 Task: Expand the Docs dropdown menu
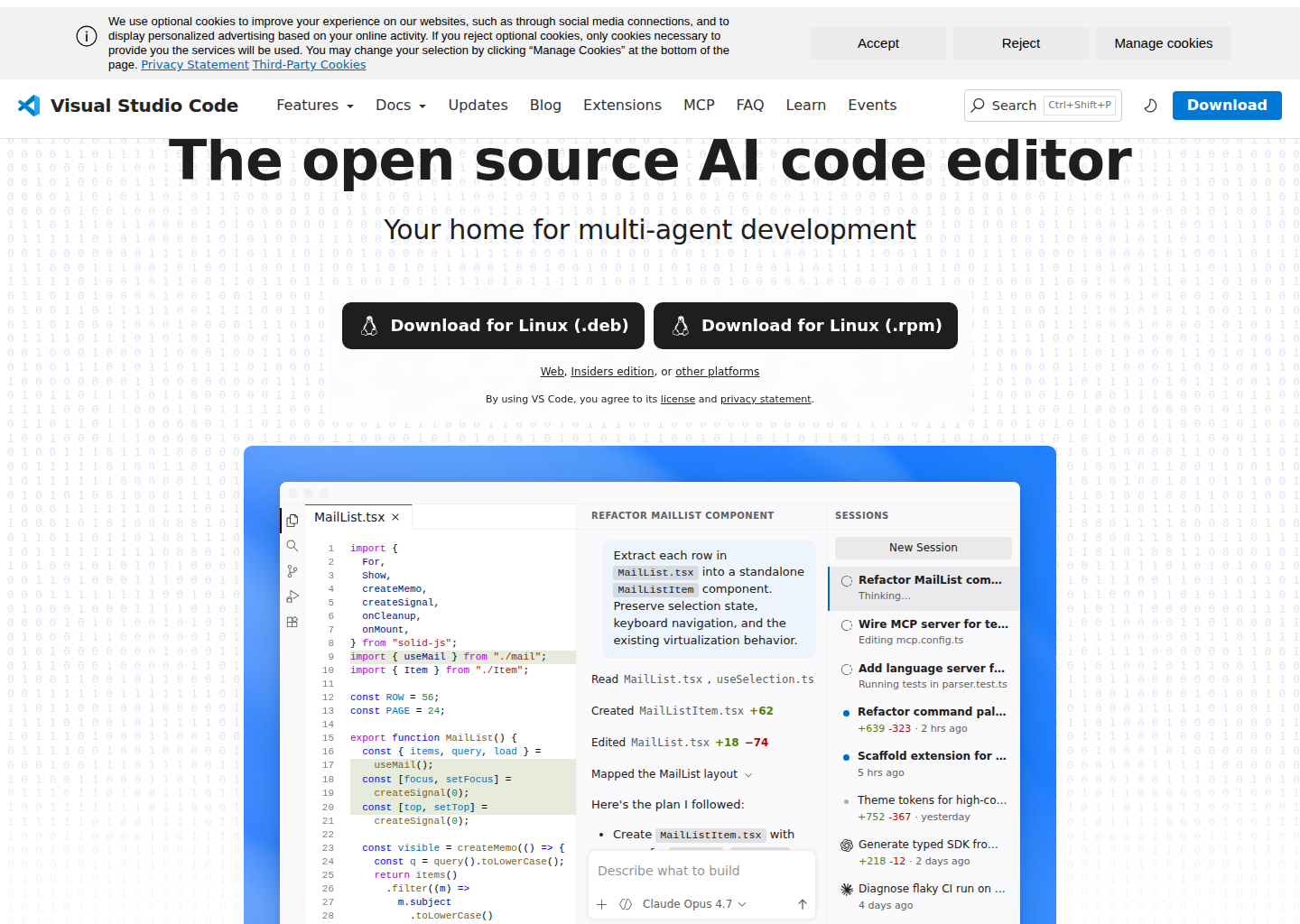[x=401, y=106]
